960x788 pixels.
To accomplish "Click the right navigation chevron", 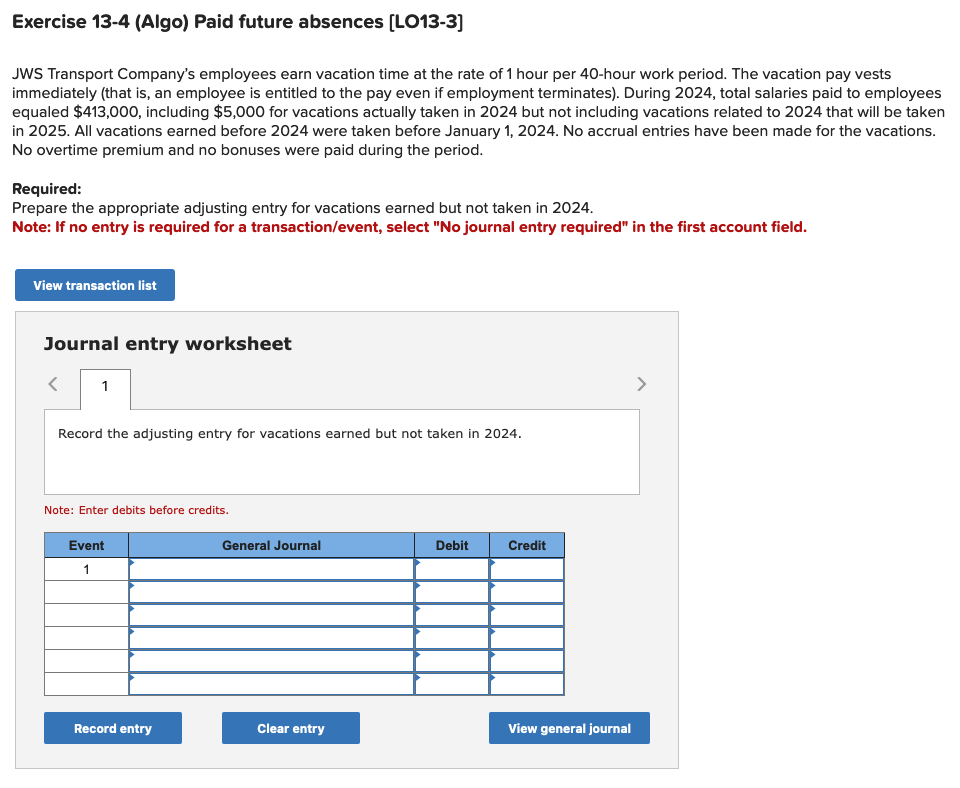I will [641, 383].
